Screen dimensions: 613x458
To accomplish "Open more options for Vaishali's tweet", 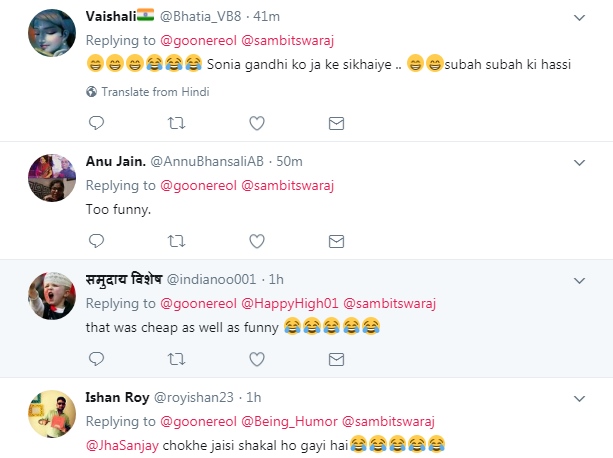I will click(x=578, y=17).
